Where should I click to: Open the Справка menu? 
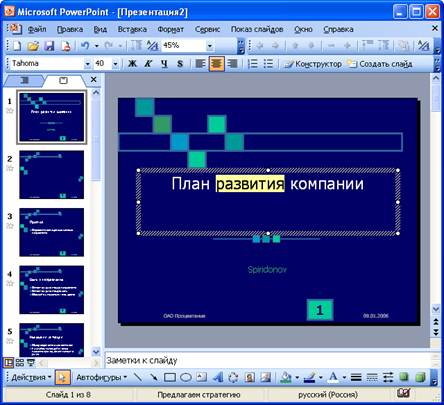coord(338,29)
